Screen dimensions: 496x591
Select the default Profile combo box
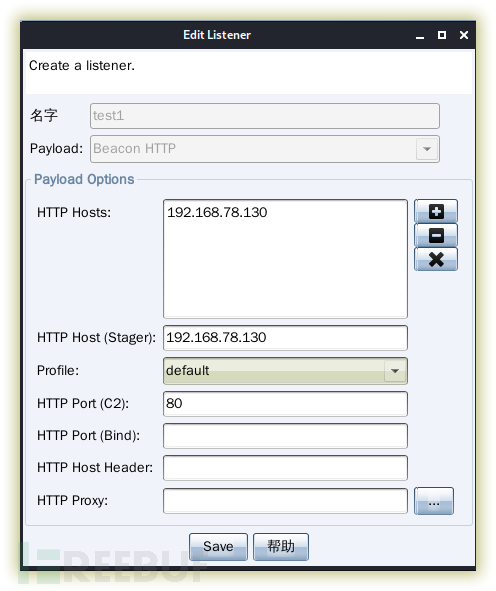(285, 371)
